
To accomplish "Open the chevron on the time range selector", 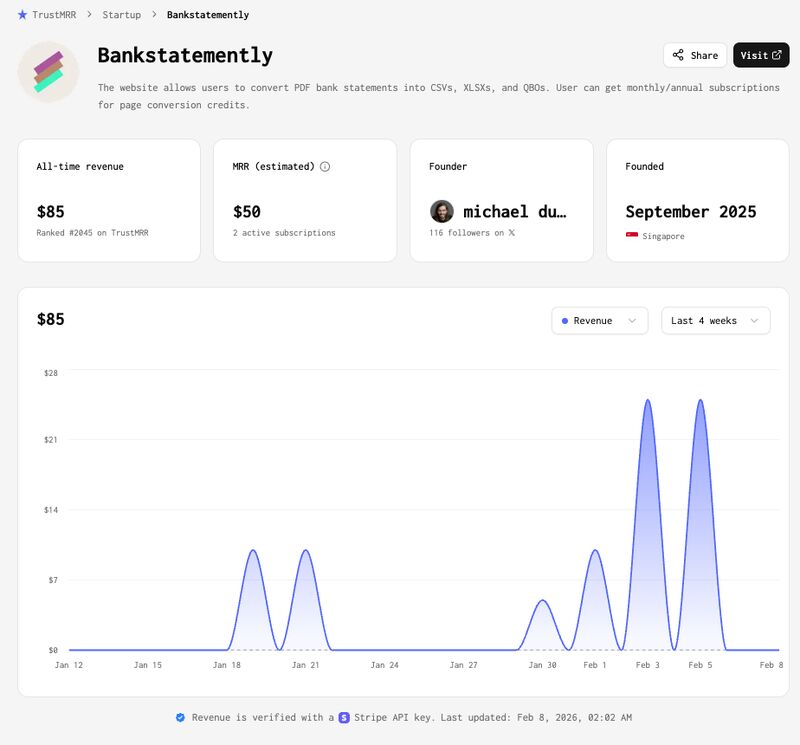I will click(755, 321).
